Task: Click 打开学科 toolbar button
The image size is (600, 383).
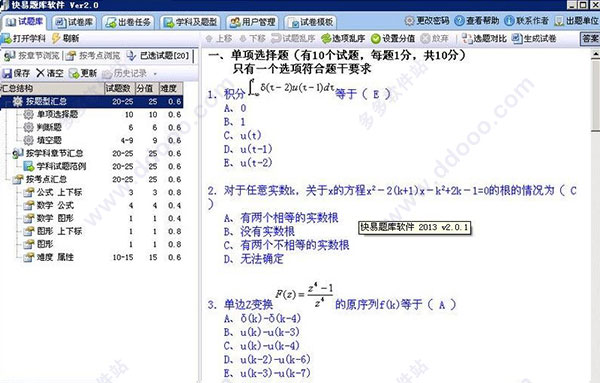Action: [x=24, y=38]
